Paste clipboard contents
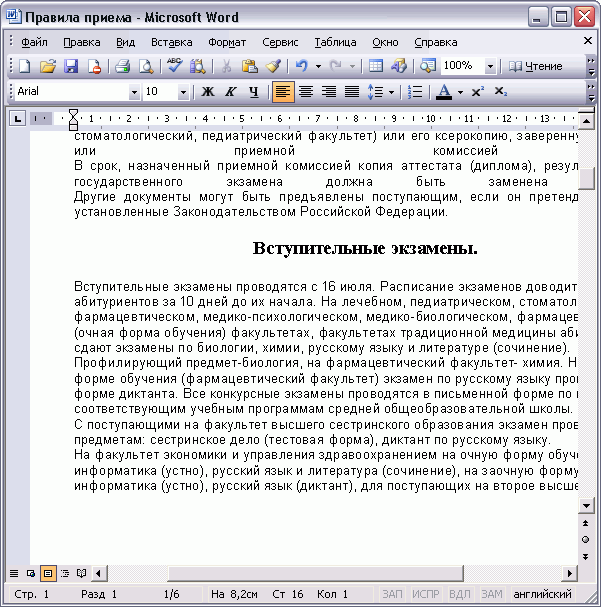 [x=250, y=66]
